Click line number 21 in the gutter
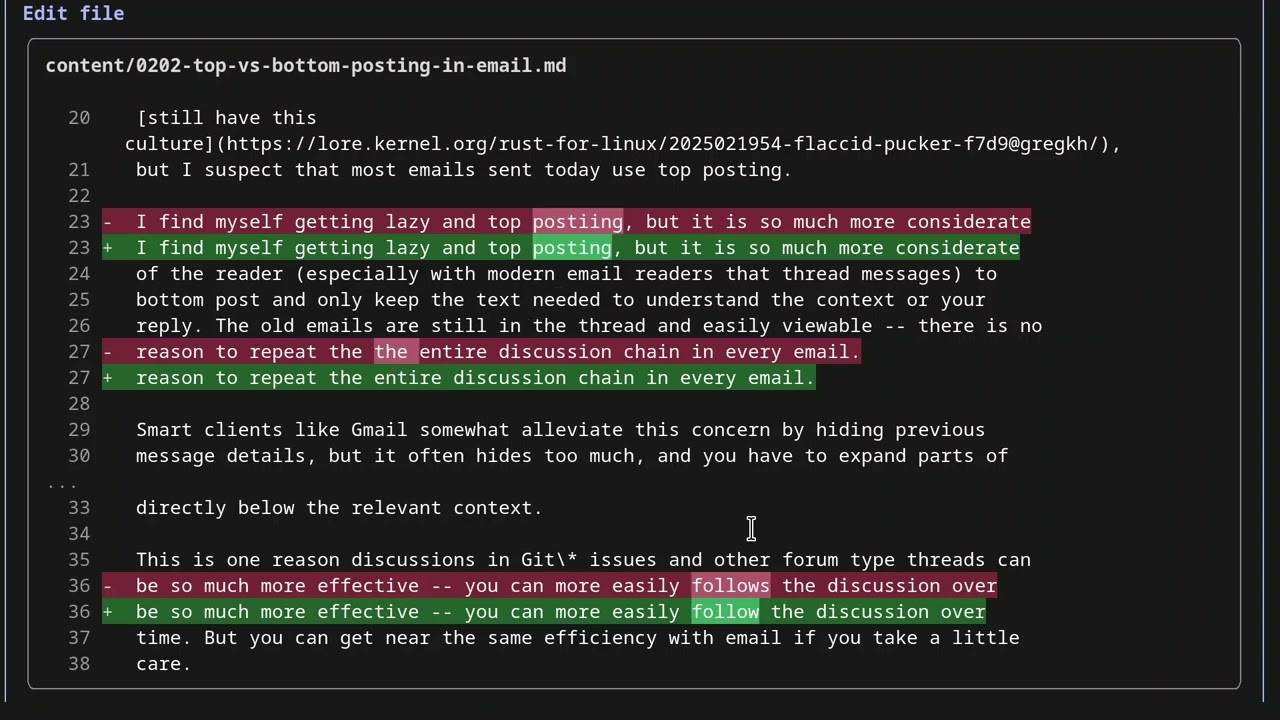1280x720 pixels. 79,170
